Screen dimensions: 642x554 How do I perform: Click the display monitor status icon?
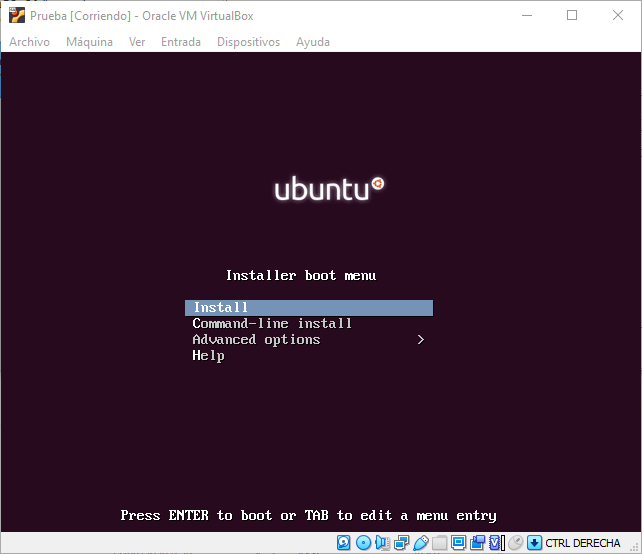pyautogui.click(x=458, y=543)
